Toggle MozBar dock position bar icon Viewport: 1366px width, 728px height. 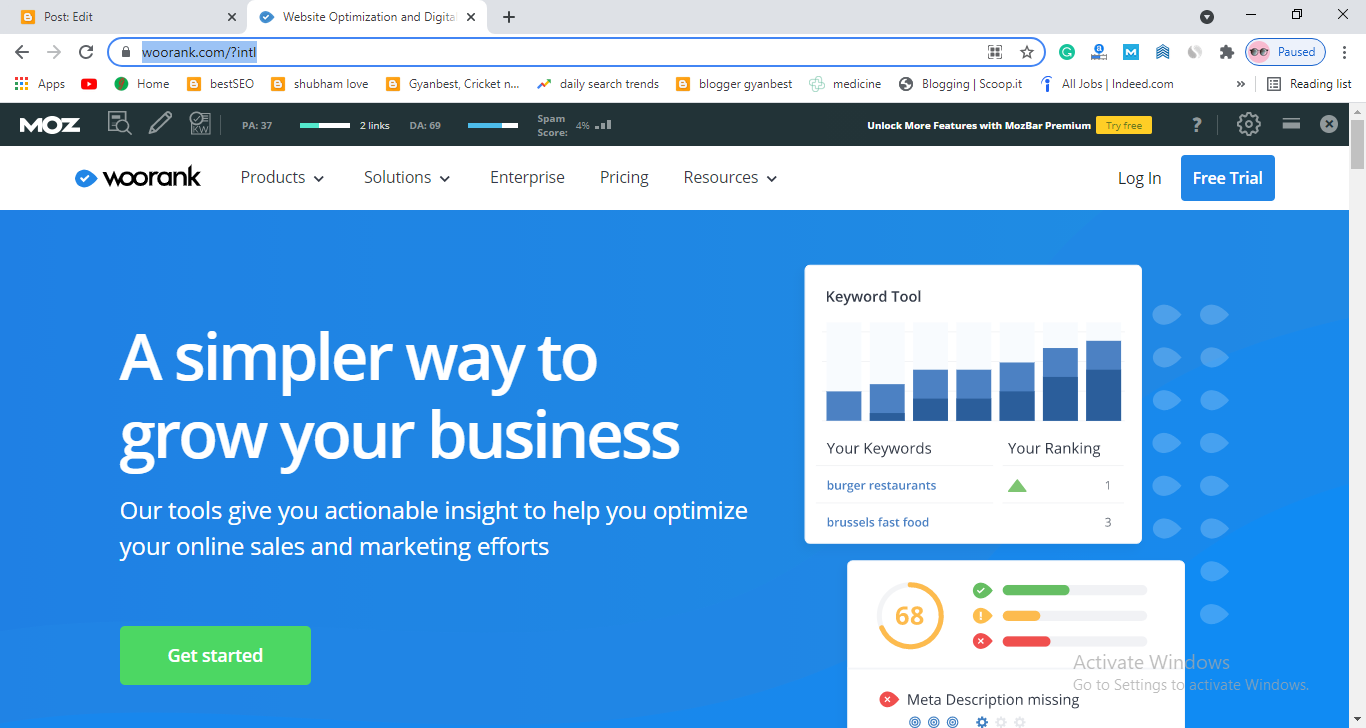tap(1291, 124)
